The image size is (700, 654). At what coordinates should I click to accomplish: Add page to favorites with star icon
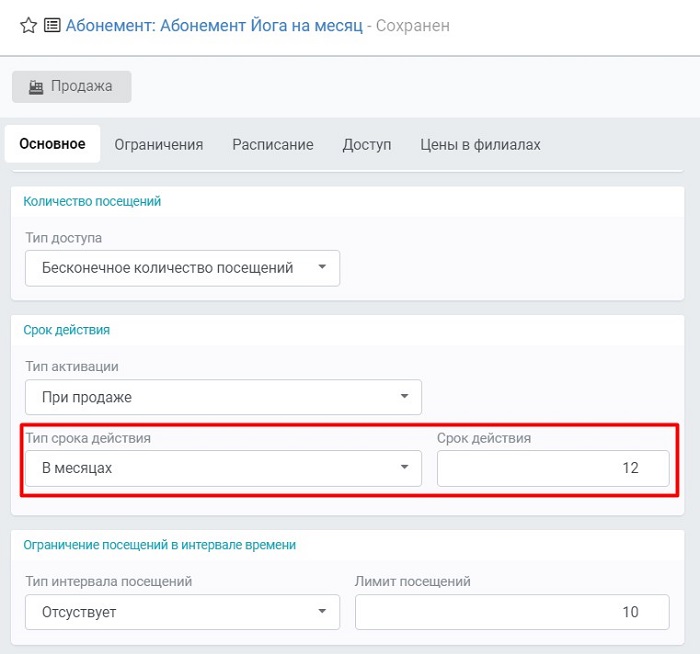(29, 25)
